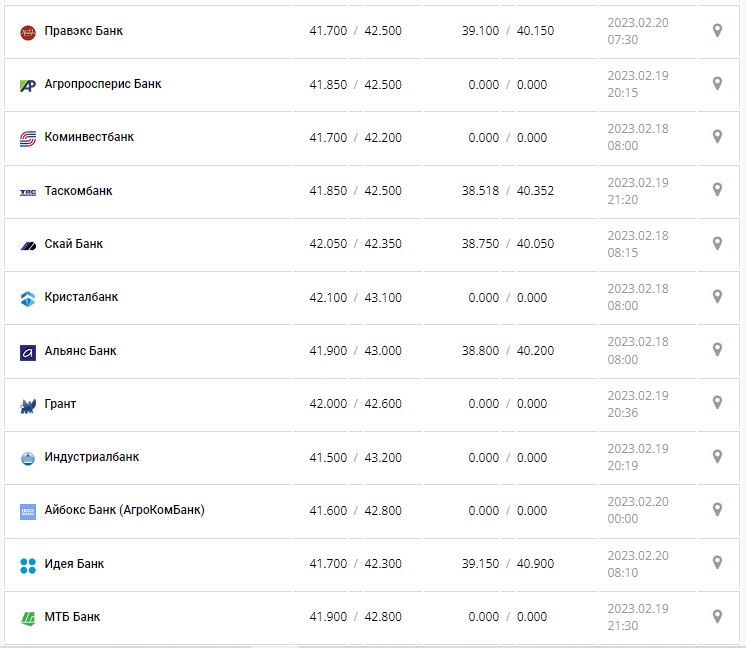Click the map pin beside Скай Банк

717,244
